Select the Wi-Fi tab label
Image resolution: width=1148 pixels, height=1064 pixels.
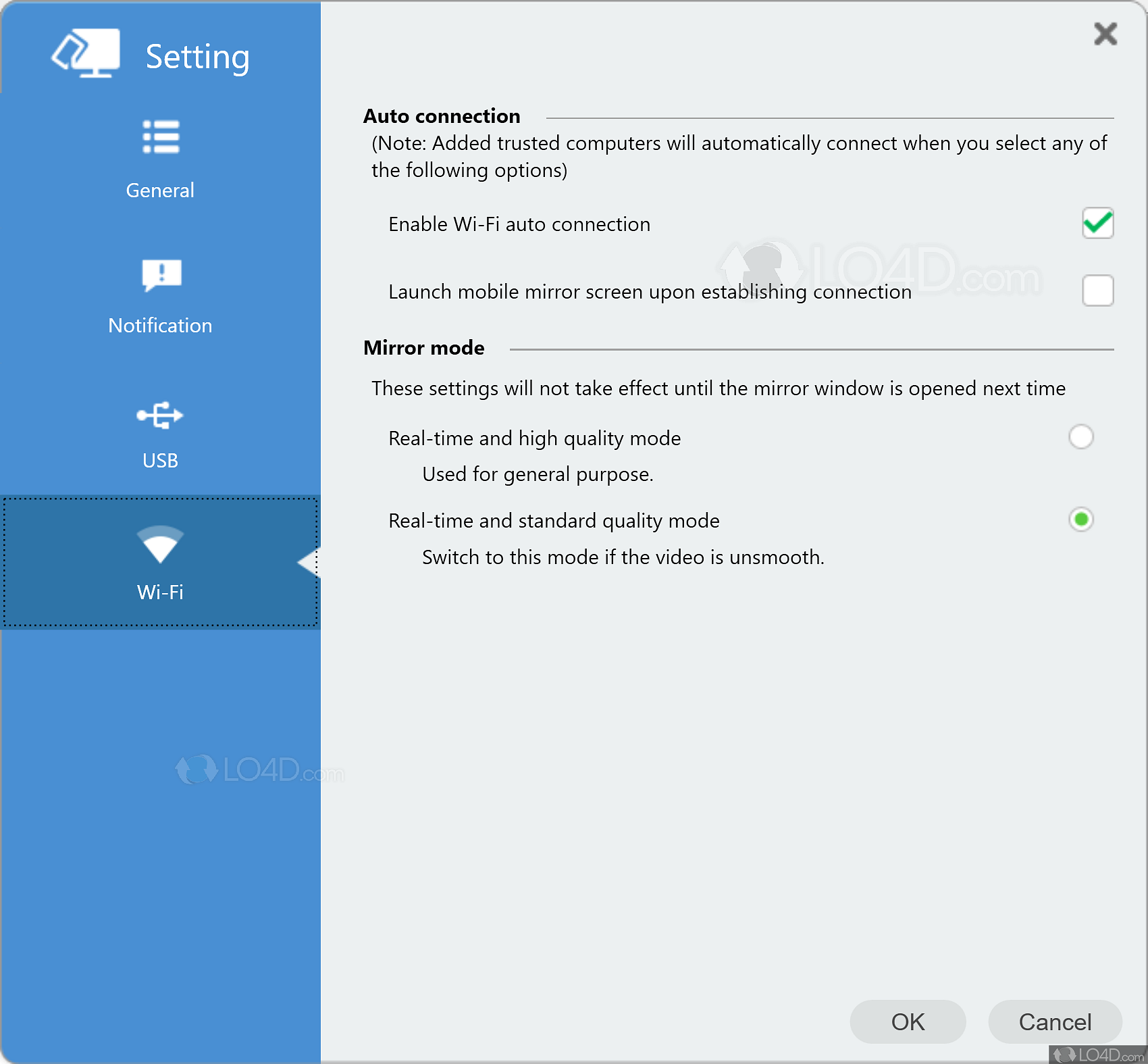160,592
